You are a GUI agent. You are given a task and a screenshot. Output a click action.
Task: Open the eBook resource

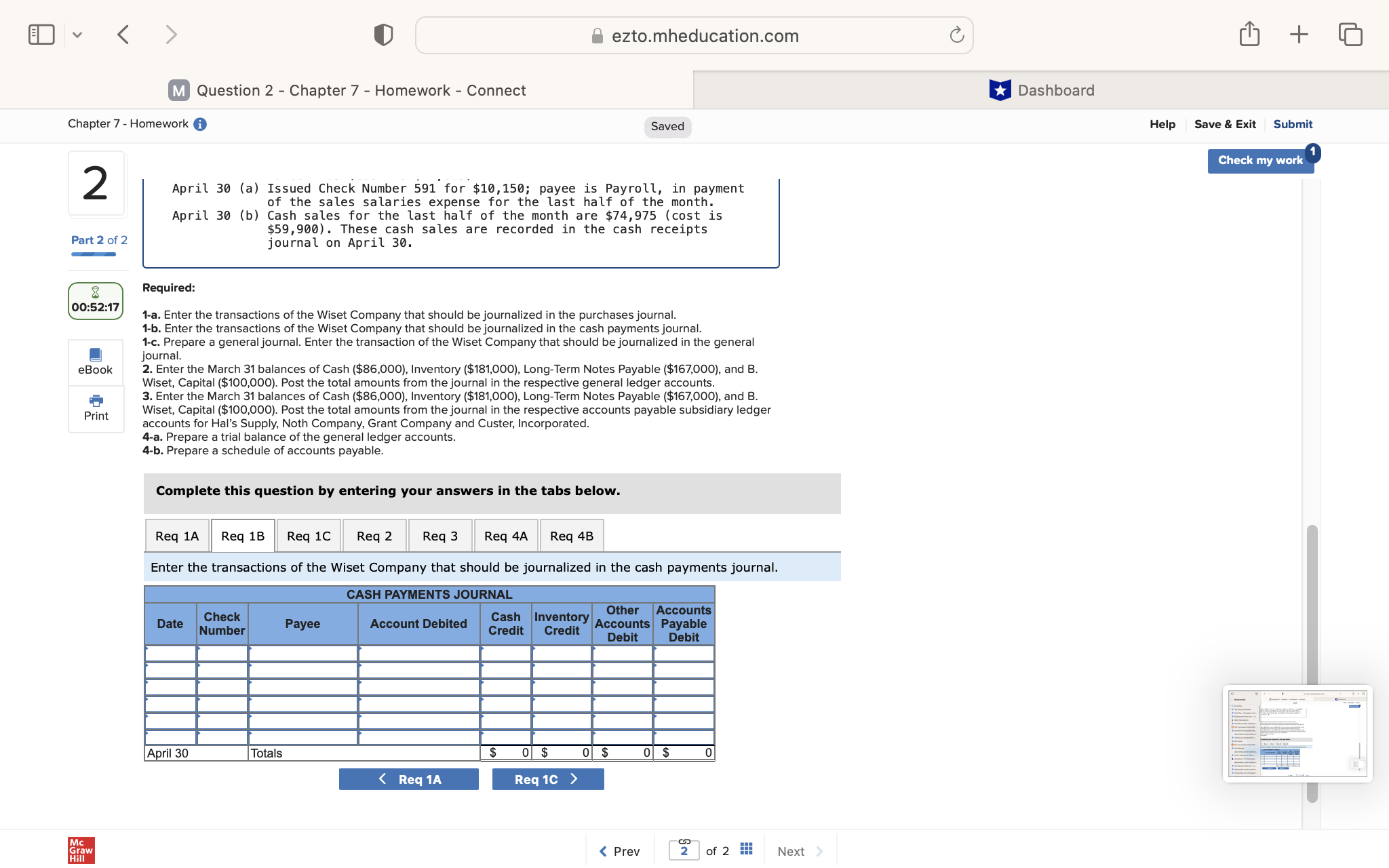point(95,361)
